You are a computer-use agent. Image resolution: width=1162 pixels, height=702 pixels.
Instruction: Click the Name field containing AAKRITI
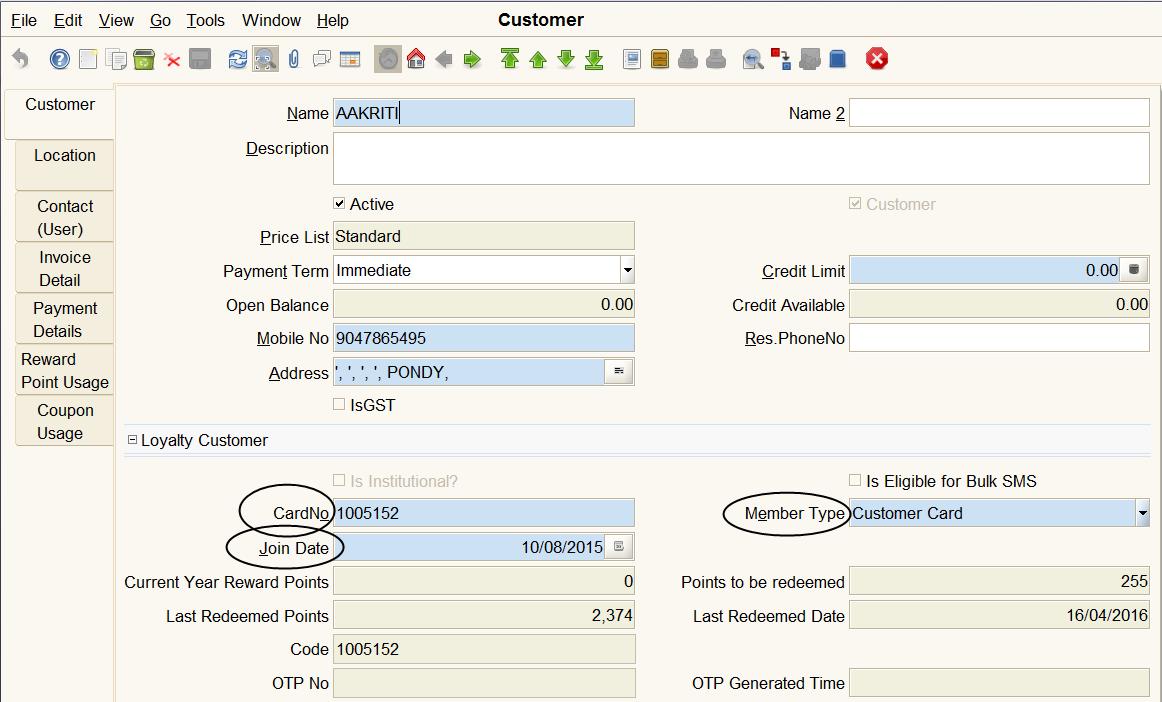(x=483, y=113)
